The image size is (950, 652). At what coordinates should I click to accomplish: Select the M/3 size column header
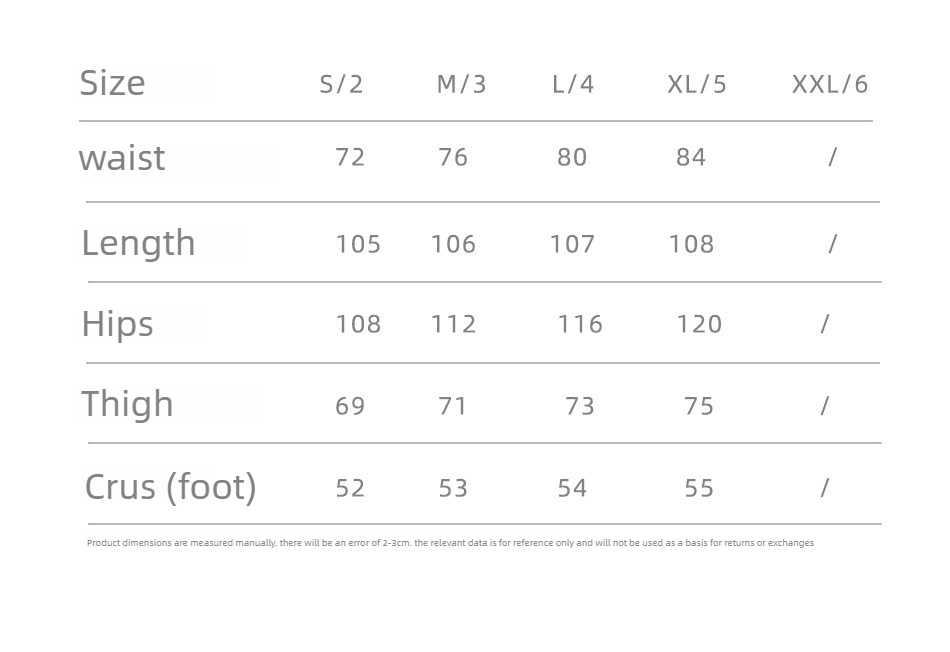point(462,84)
